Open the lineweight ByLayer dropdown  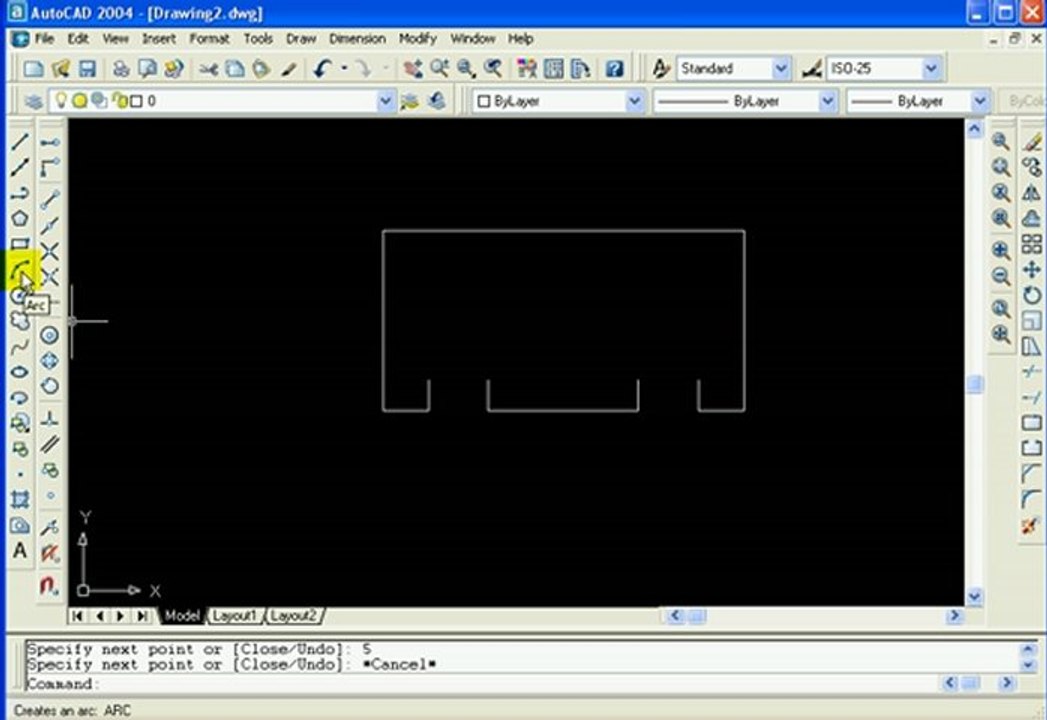(979, 102)
